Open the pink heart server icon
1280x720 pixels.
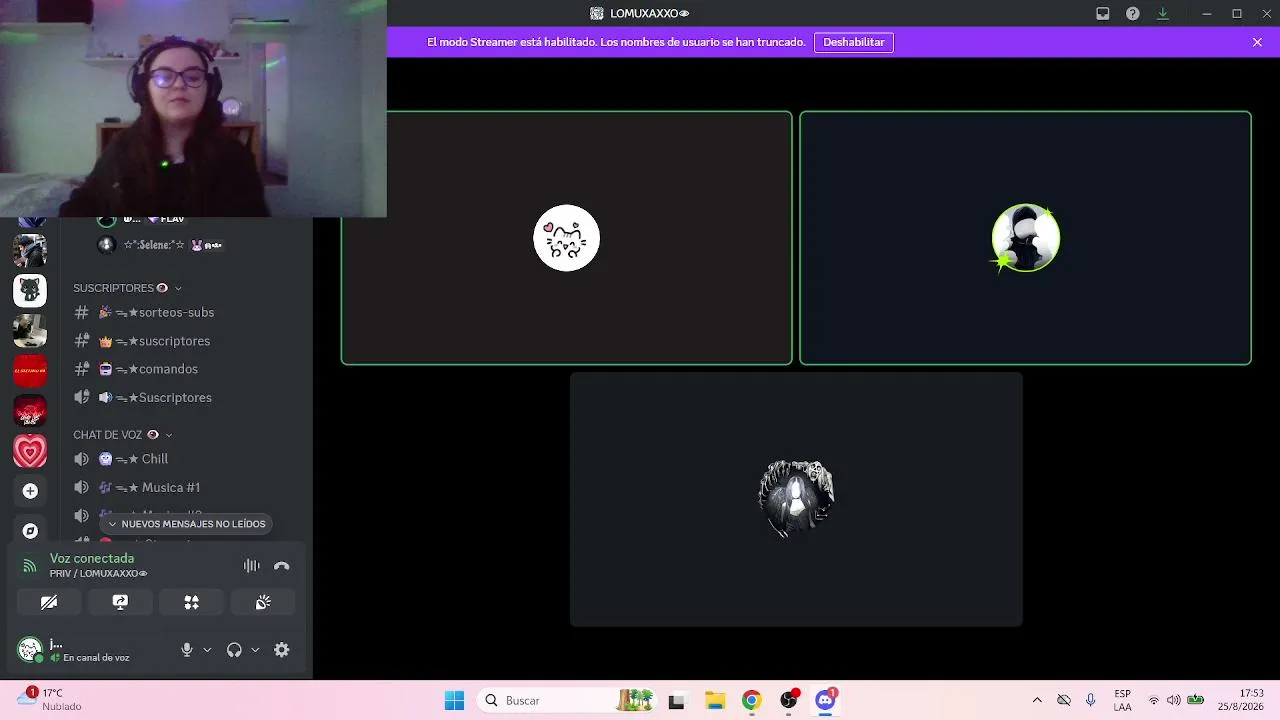tap(30, 451)
